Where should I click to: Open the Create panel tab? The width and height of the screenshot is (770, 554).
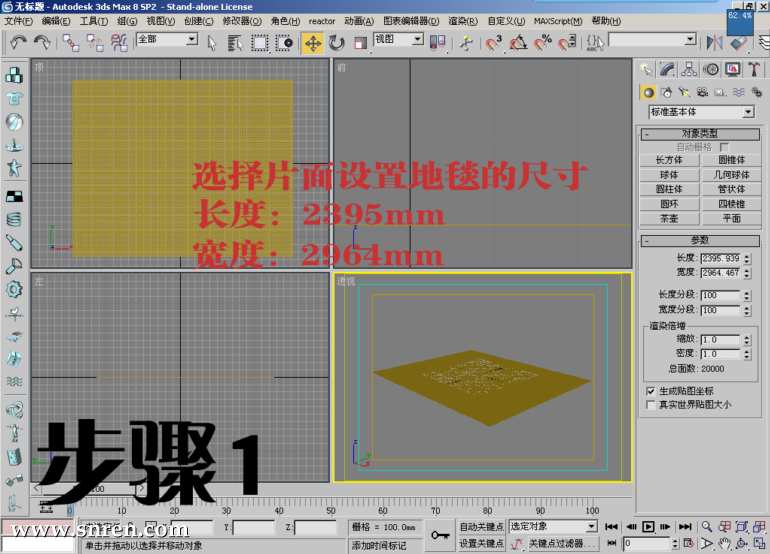(646, 70)
